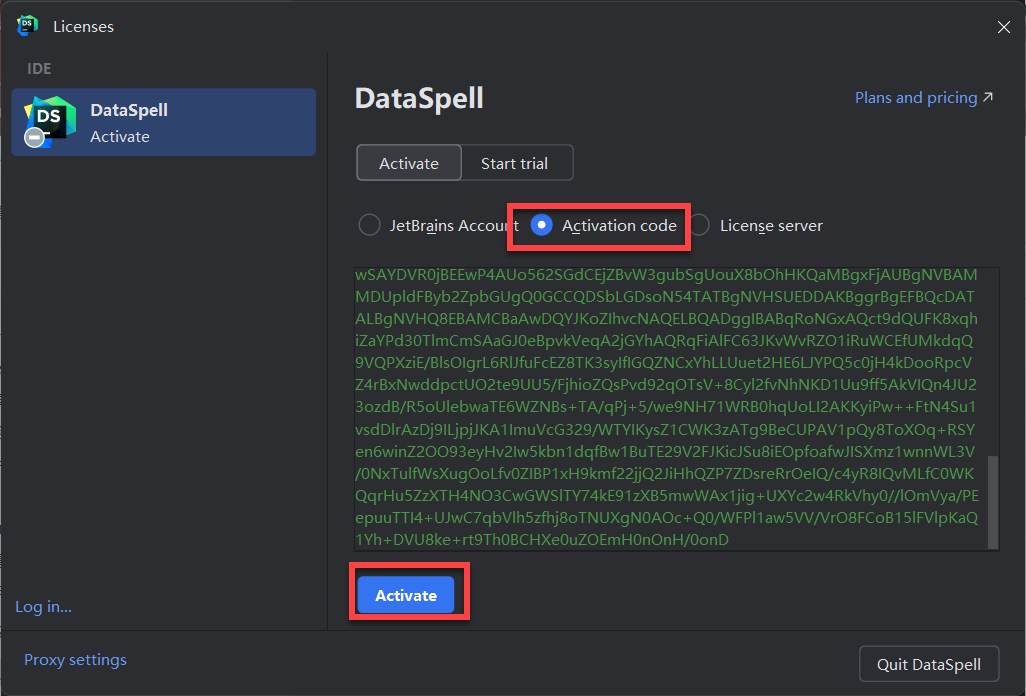Click inside the activation code text area
Viewport: 1026px width, 696px height.
point(670,408)
